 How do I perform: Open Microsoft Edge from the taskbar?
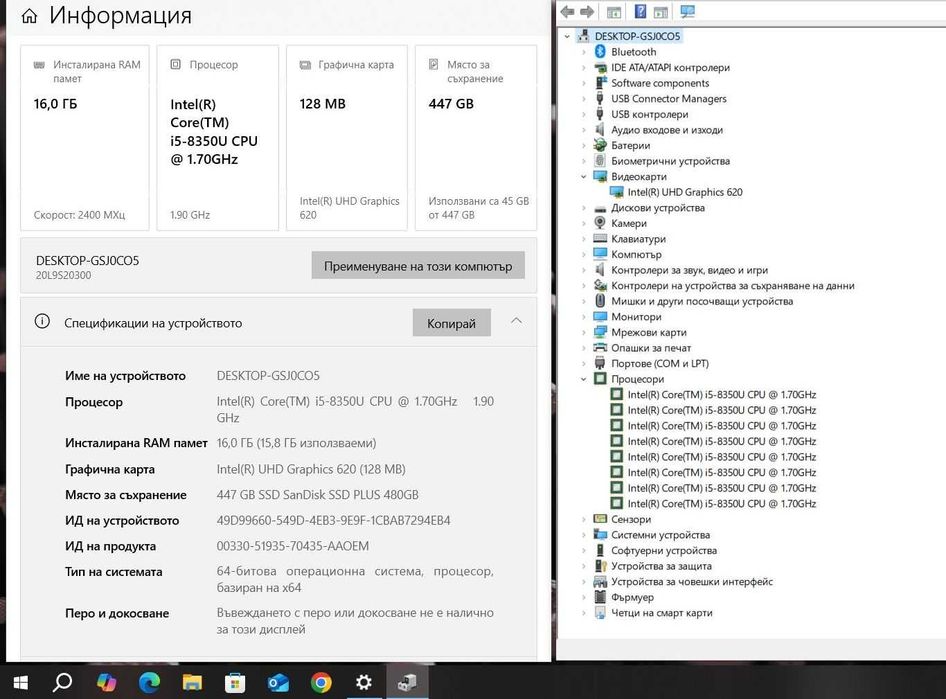click(149, 682)
